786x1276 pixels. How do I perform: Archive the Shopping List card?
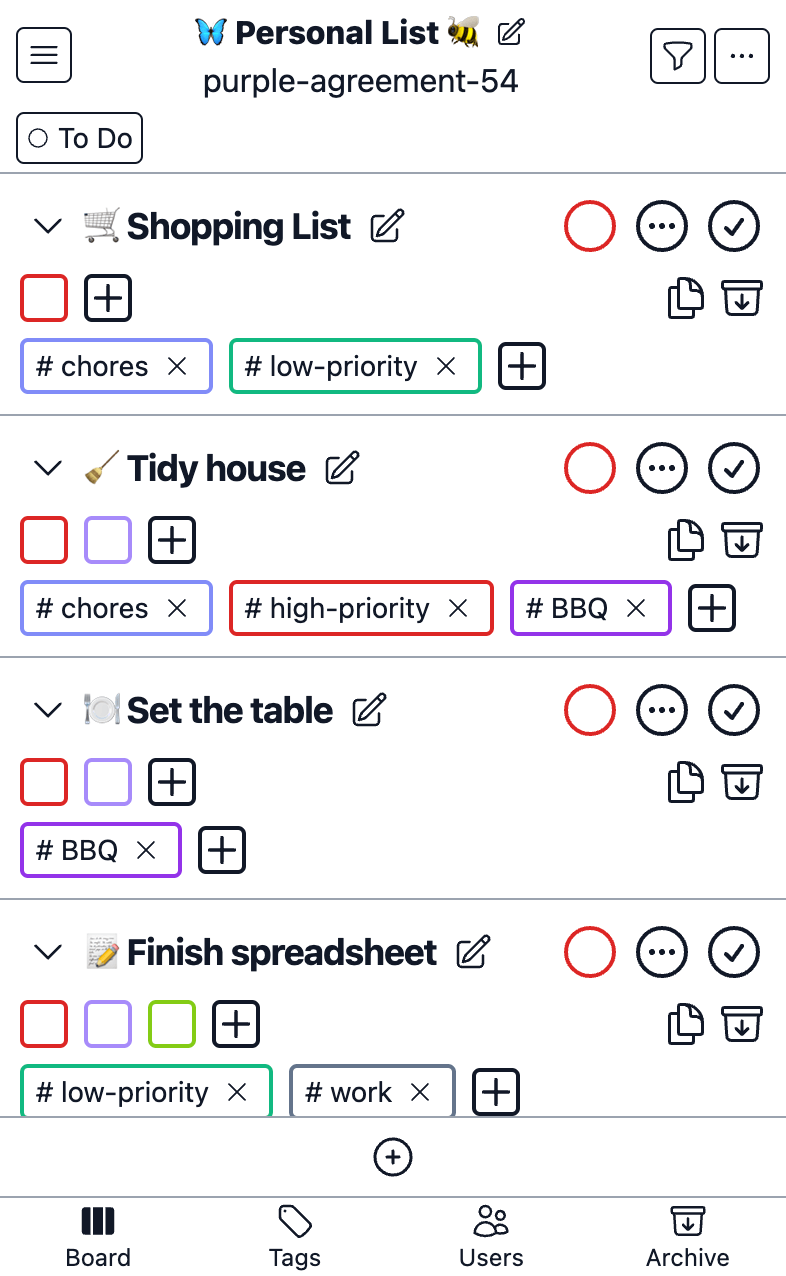click(x=742, y=298)
